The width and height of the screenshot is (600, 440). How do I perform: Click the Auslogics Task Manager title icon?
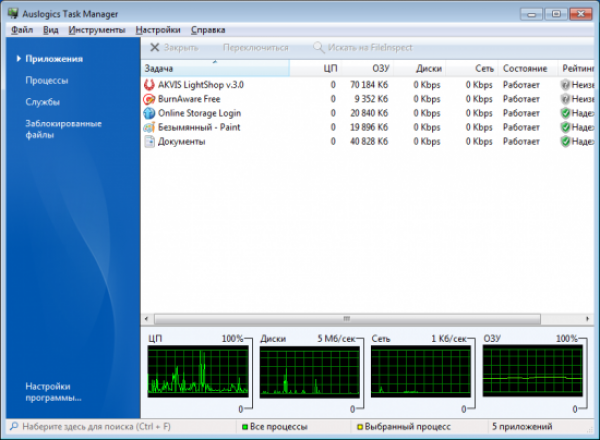tap(13, 13)
